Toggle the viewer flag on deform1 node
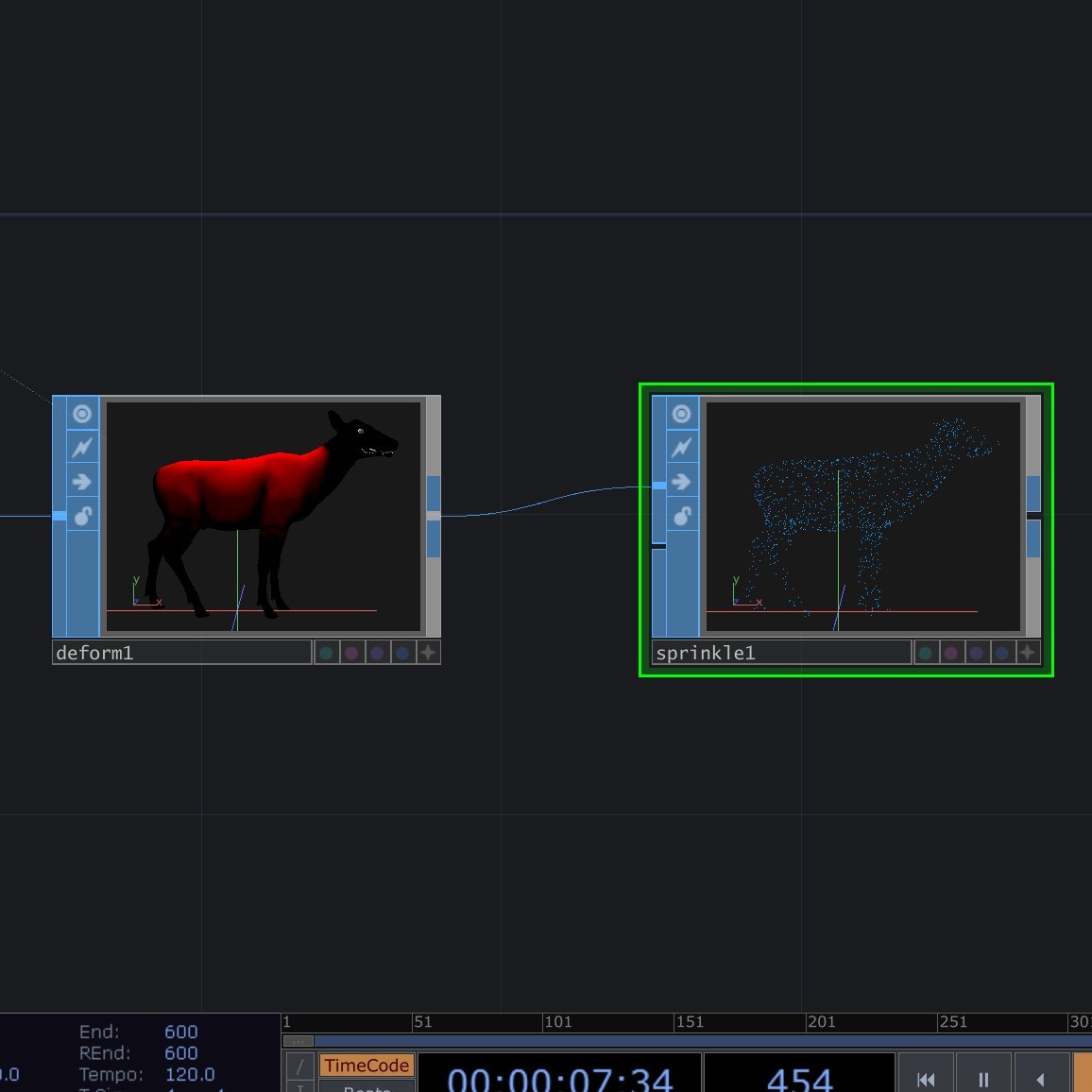 tap(82, 414)
